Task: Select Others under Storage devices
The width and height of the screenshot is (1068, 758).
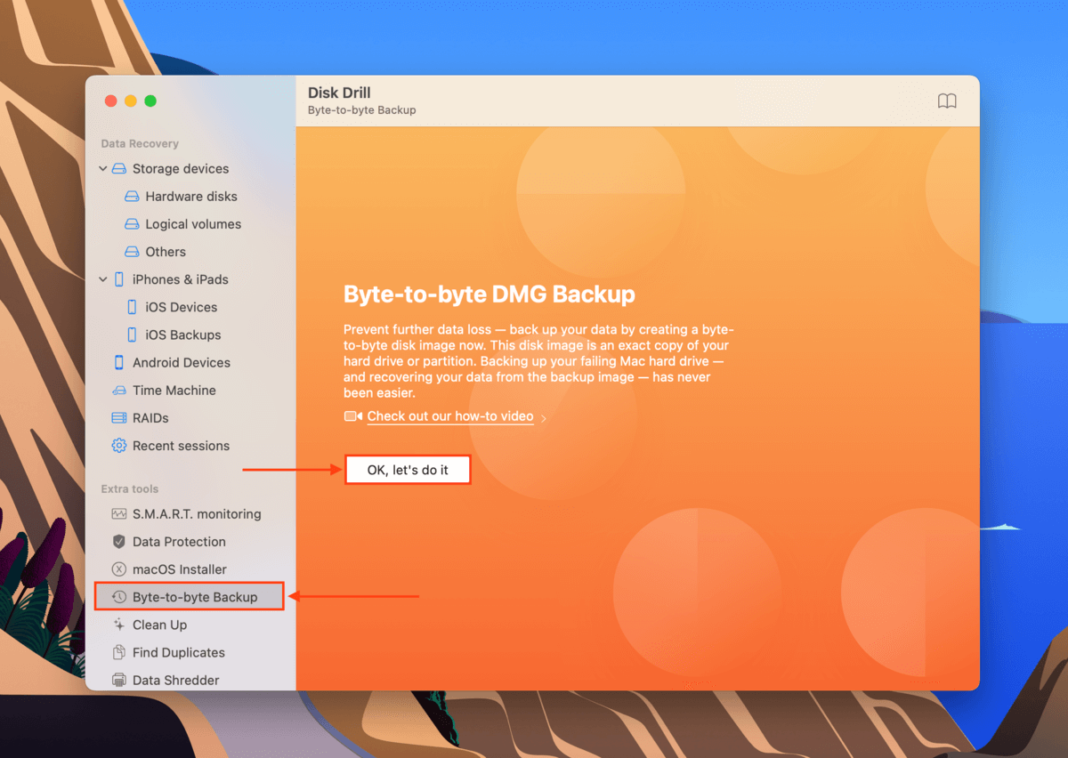Action: [x=166, y=251]
